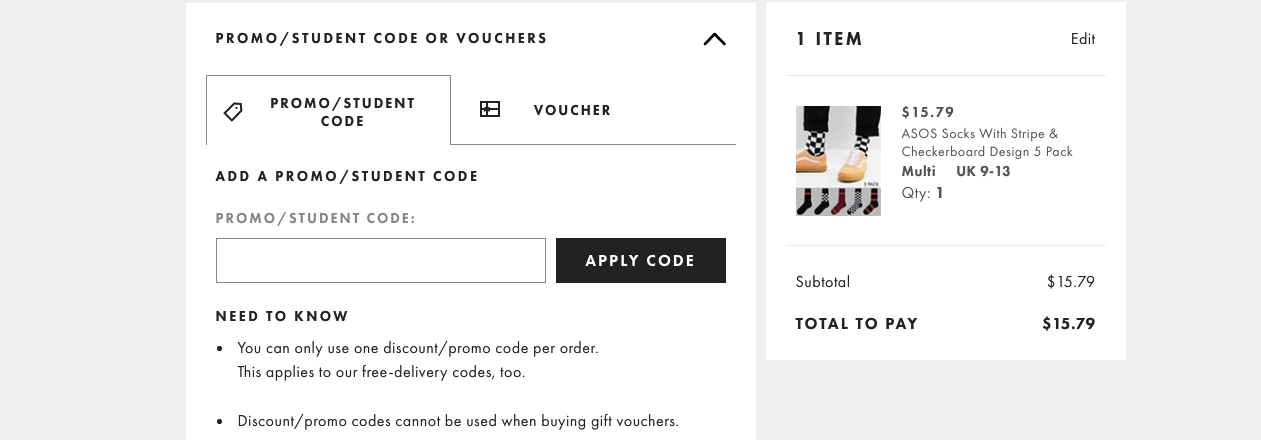Click the 1 Item heading

pos(829,40)
